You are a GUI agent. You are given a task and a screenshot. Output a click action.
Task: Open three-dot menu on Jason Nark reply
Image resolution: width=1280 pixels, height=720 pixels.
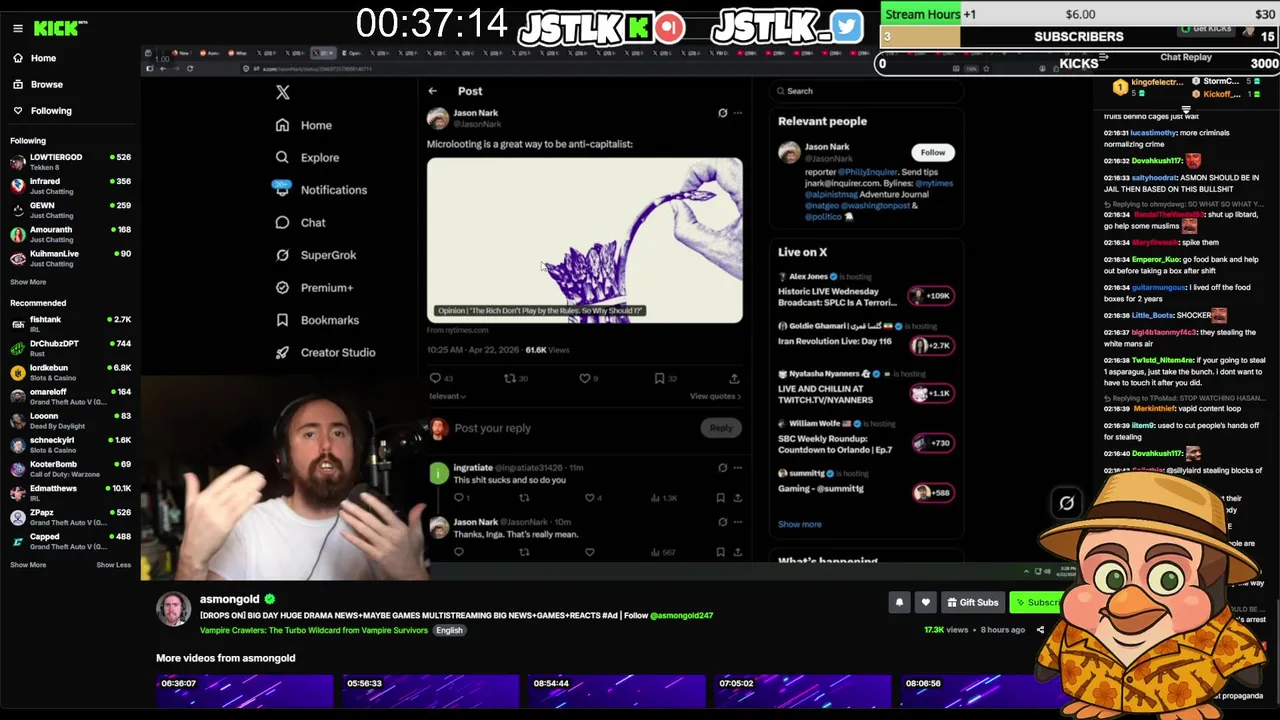tap(738, 522)
